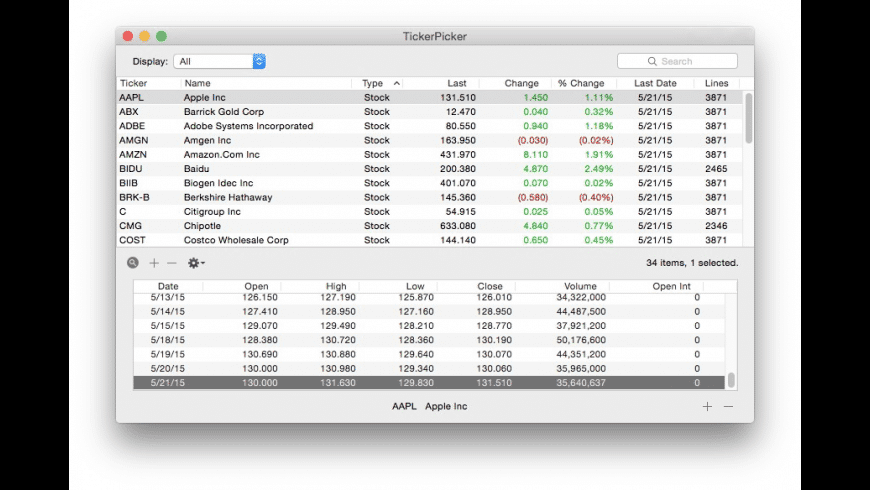Remove selected ticker with minus icon
This screenshot has height=490, width=870.
pos(172,263)
